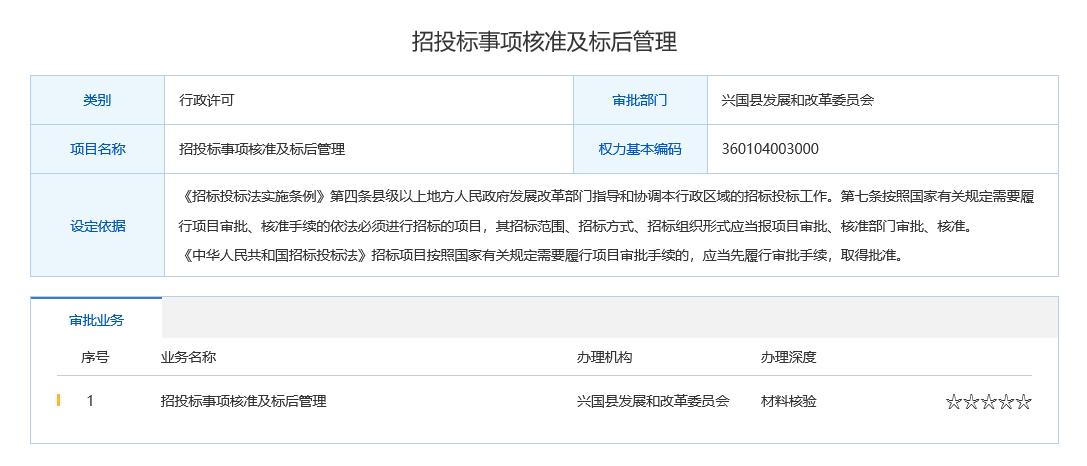Click 兴国县发展和改革委员会 in the business row
Screen dimensions: 1087x466
pos(653,402)
